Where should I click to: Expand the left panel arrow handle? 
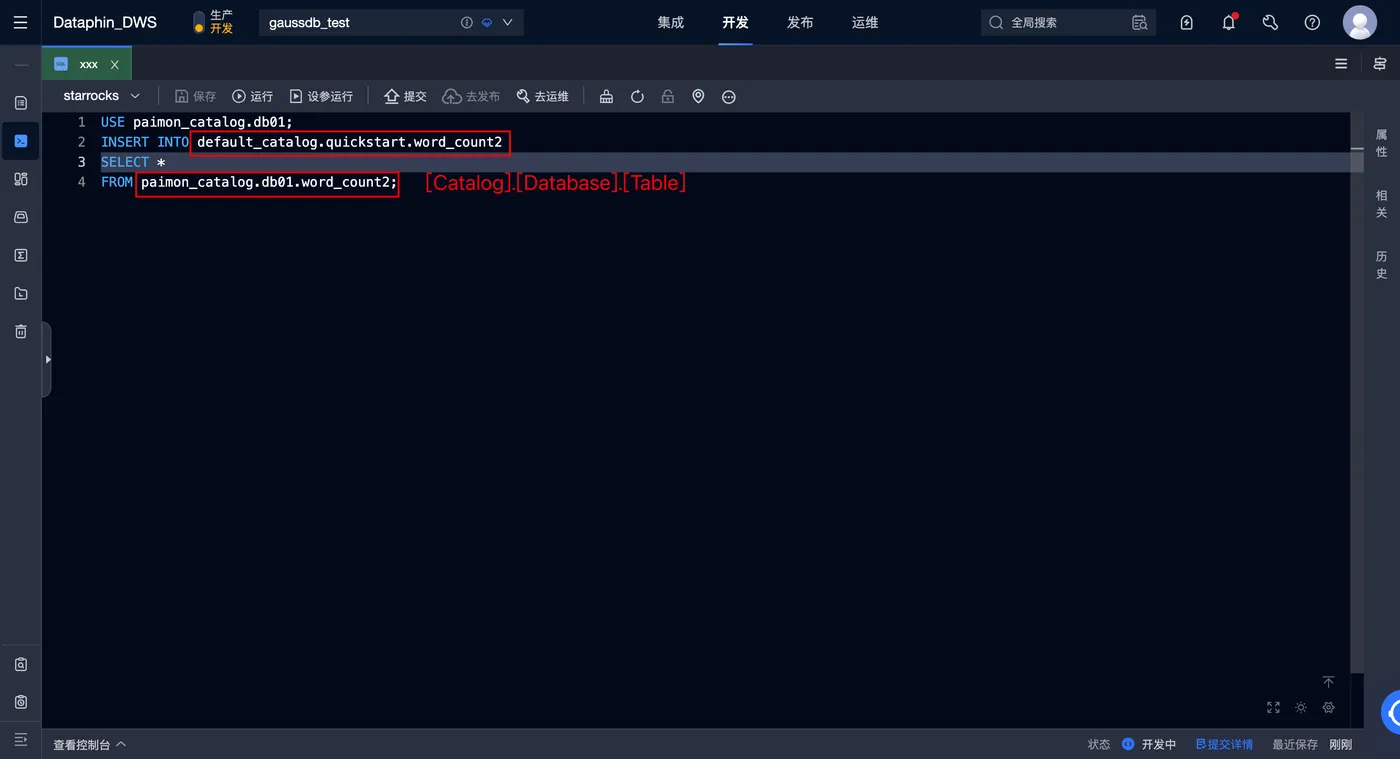tap(47, 359)
